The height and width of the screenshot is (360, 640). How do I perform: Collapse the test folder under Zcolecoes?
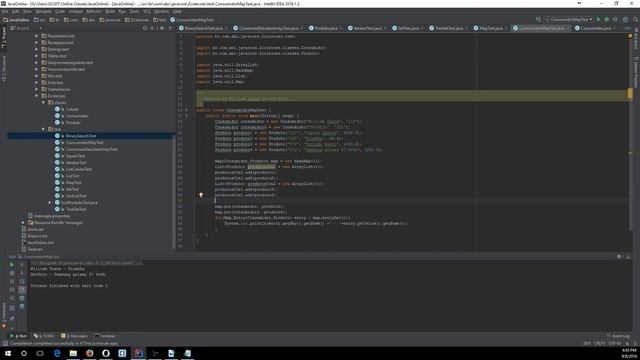click(x=43, y=129)
